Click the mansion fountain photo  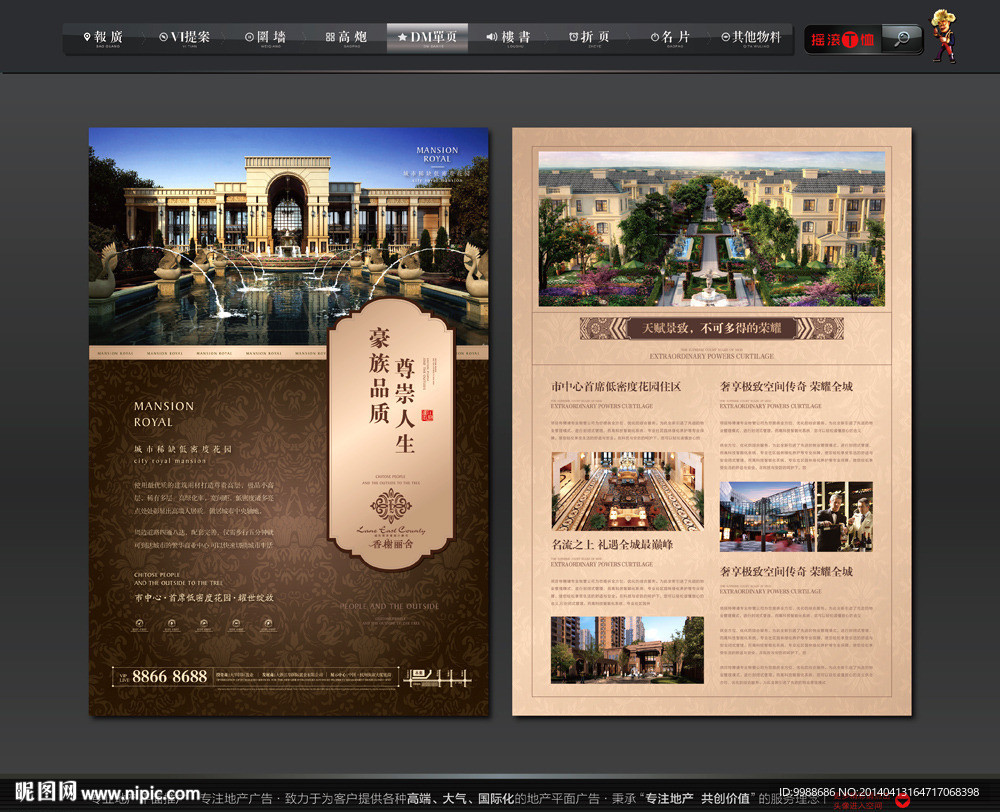(x=288, y=236)
